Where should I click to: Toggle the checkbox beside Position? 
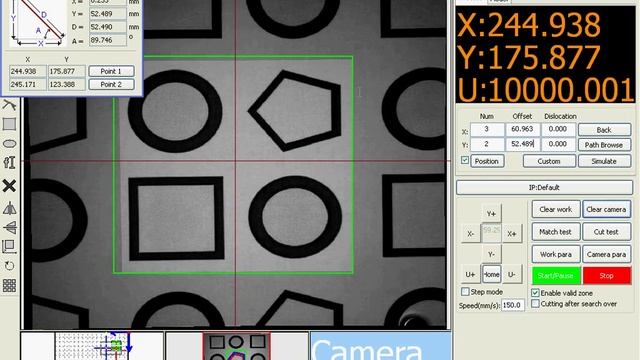pyautogui.click(x=464, y=160)
